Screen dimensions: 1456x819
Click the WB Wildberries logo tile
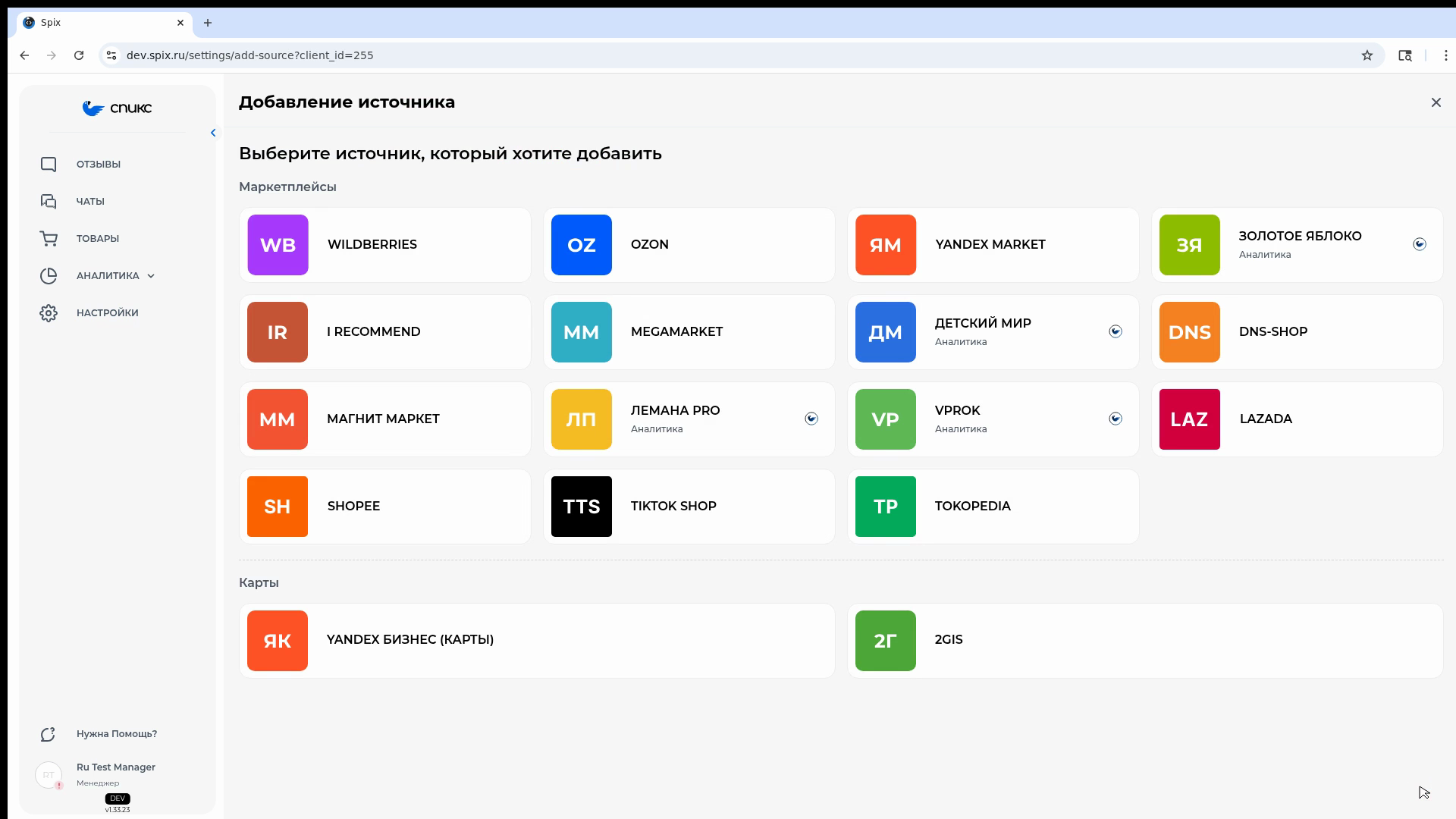278,245
